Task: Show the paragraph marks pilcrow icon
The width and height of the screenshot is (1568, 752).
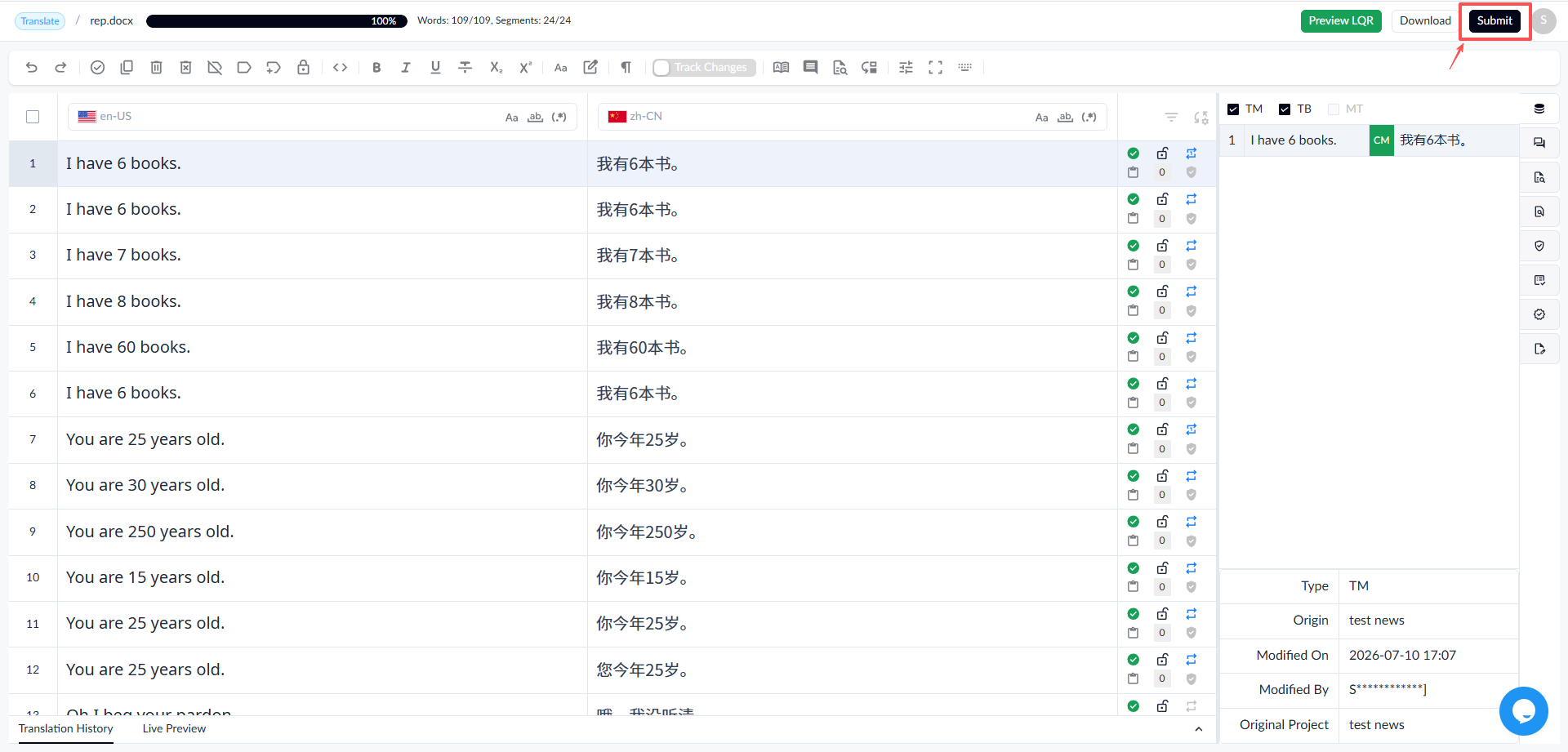Action: pos(626,68)
